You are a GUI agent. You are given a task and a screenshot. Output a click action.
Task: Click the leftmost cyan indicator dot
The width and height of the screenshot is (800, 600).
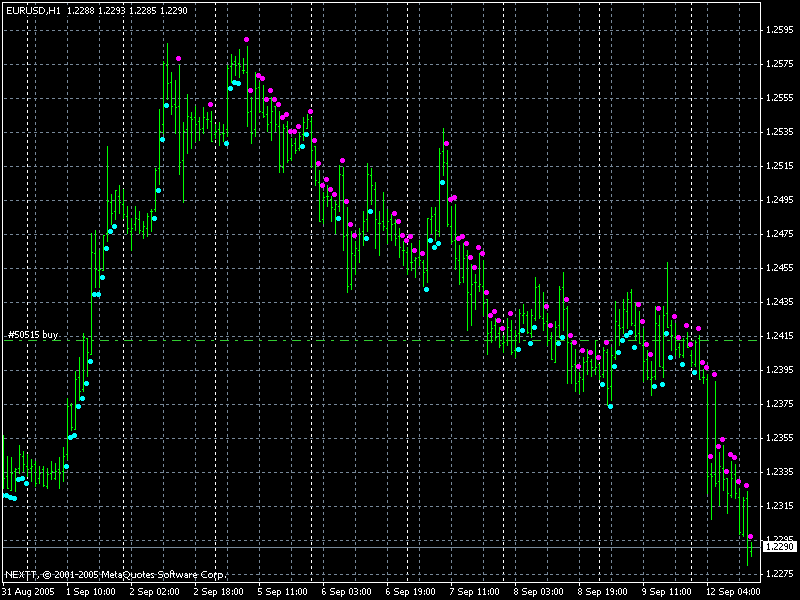(6, 495)
